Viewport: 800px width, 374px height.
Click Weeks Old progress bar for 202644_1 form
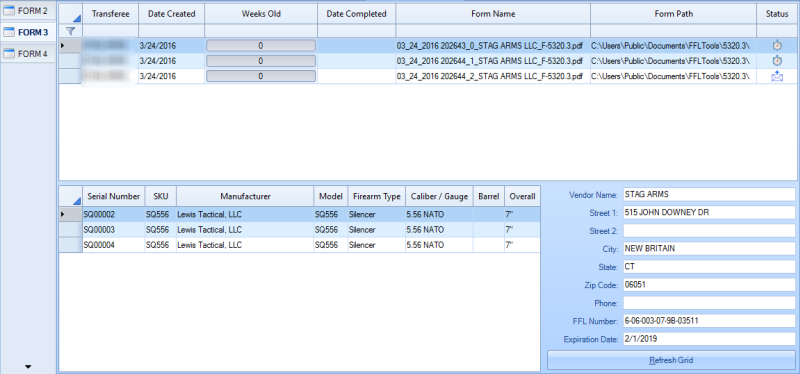tap(261, 61)
